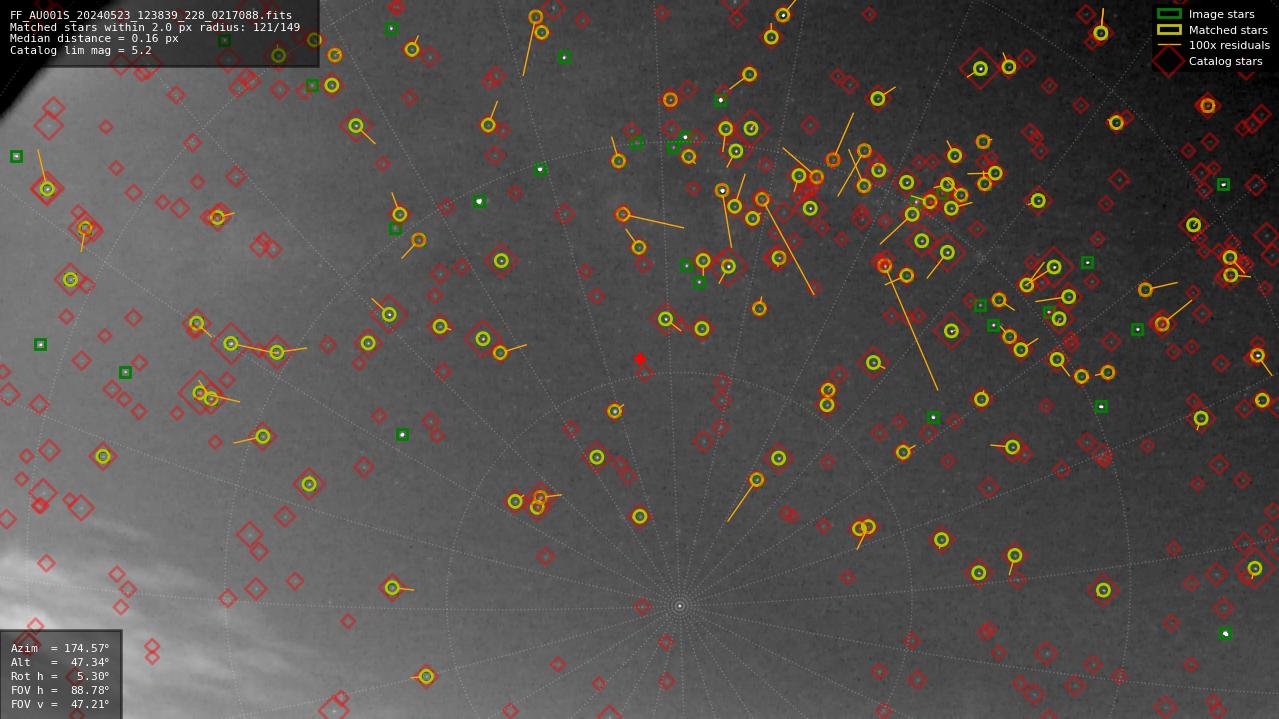Click the red diamond Catalog stars legend icon
The height and width of the screenshot is (719, 1279).
tap(1169, 61)
